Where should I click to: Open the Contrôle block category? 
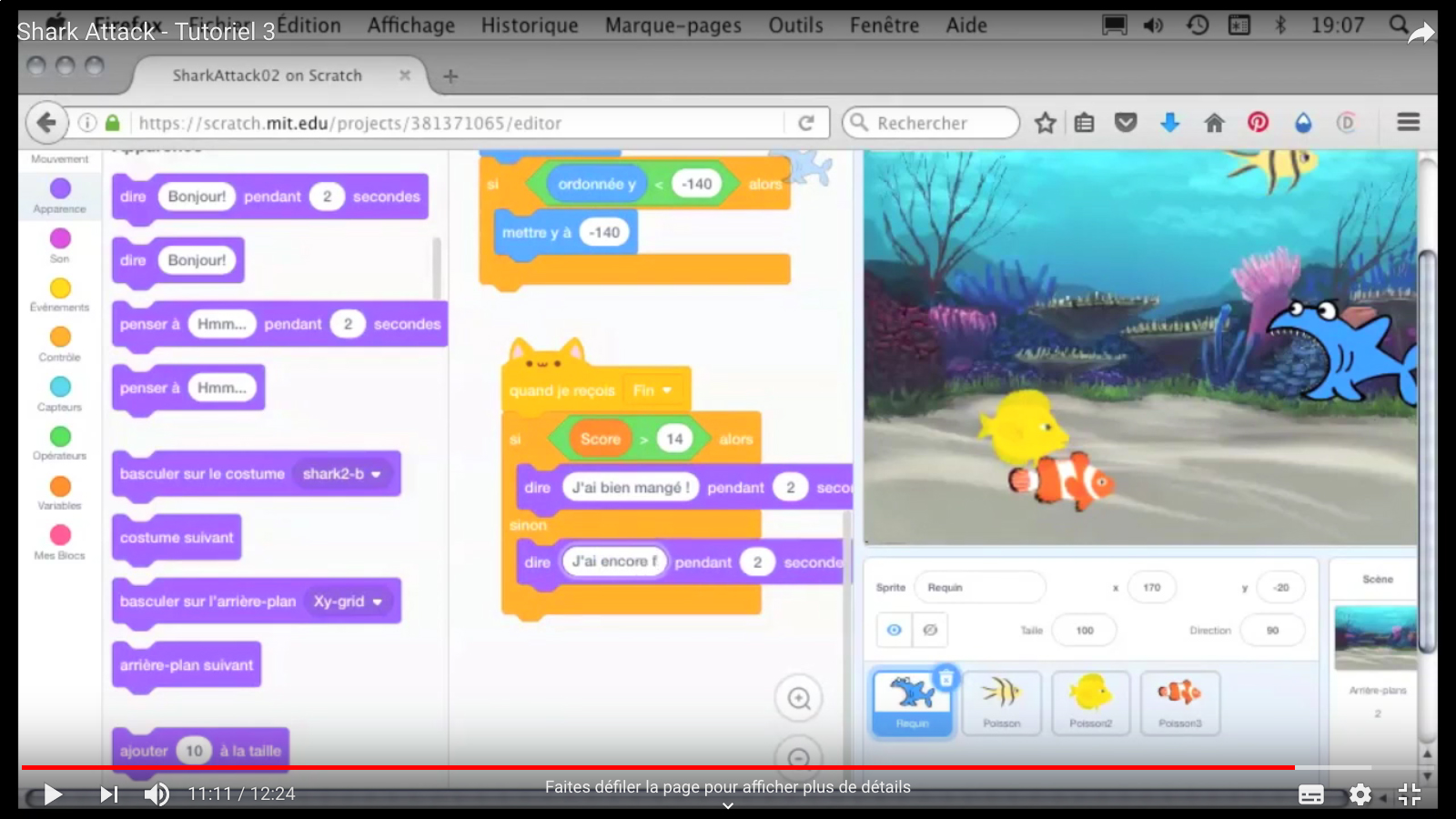click(60, 344)
